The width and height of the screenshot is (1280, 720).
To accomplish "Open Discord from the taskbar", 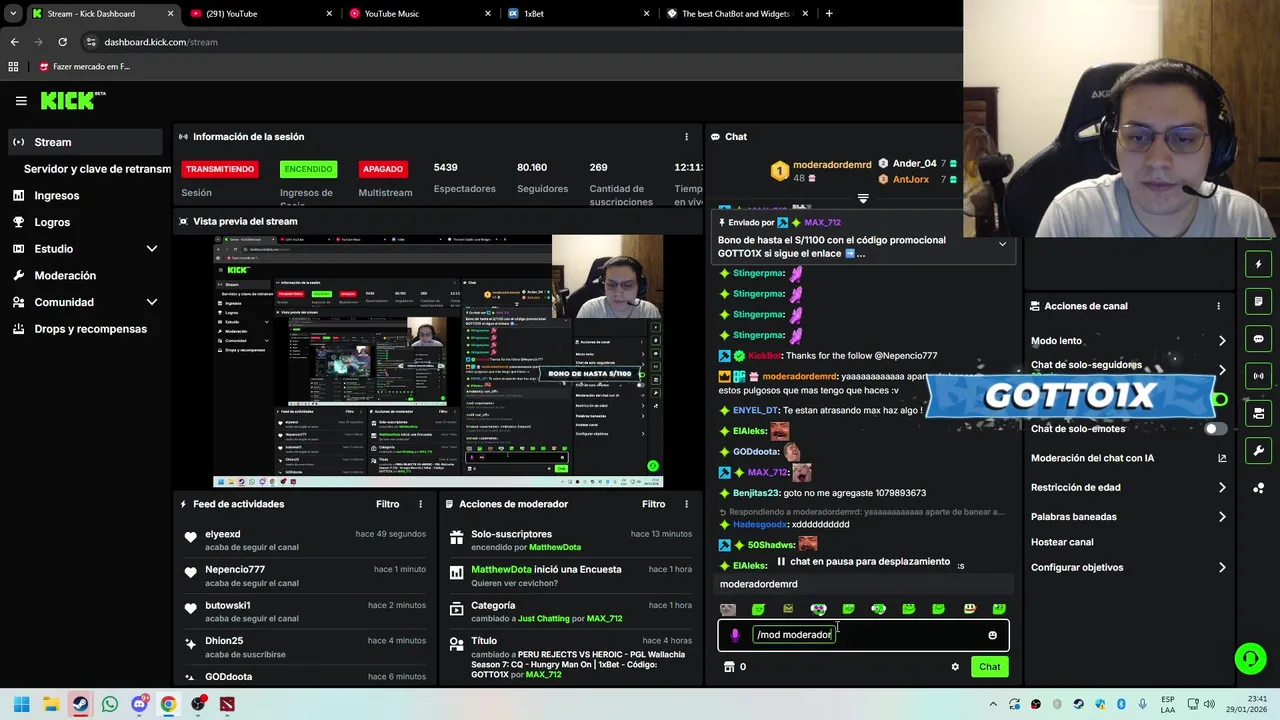I will 139,704.
